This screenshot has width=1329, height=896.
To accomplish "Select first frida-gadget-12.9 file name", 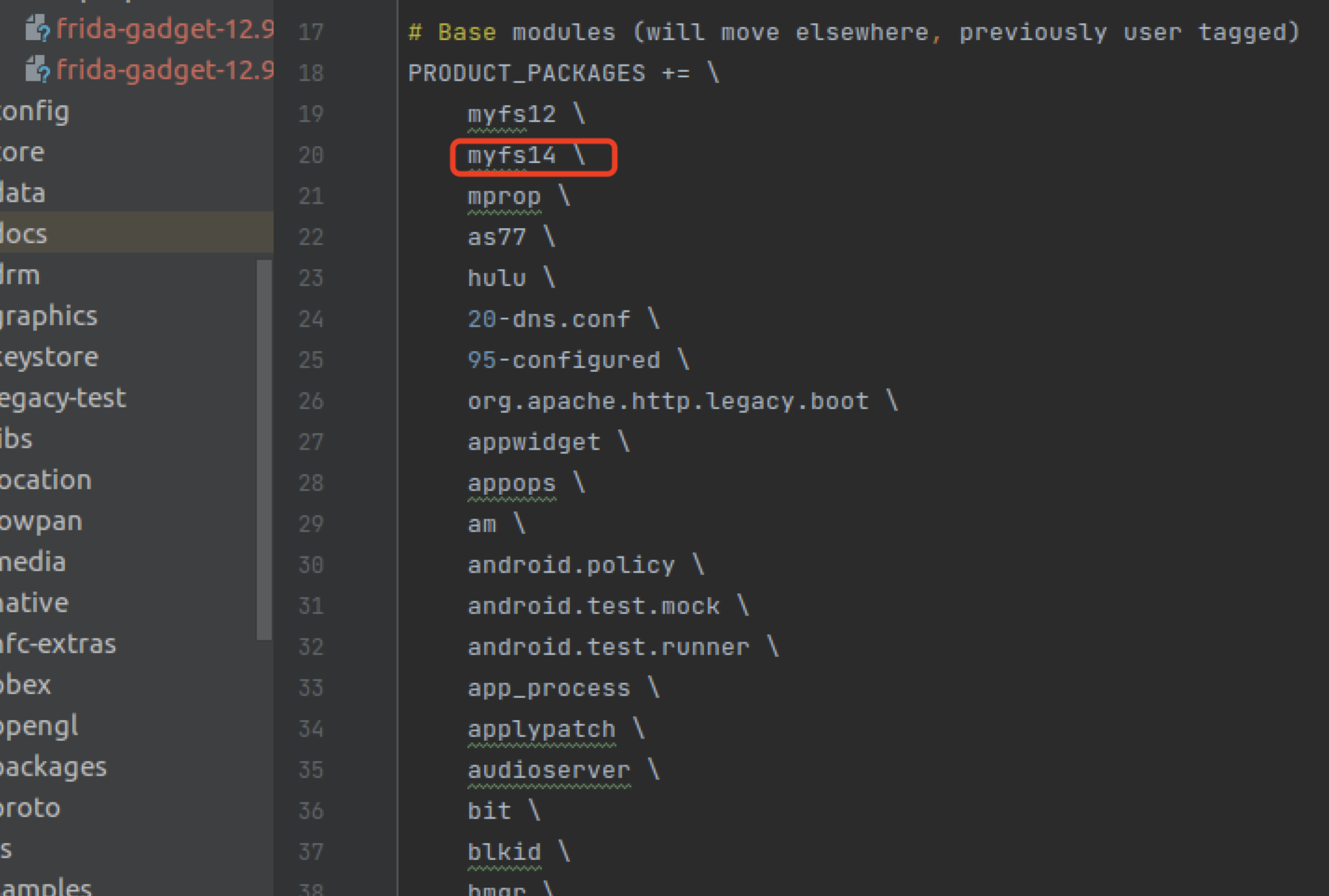I will point(165,28).
